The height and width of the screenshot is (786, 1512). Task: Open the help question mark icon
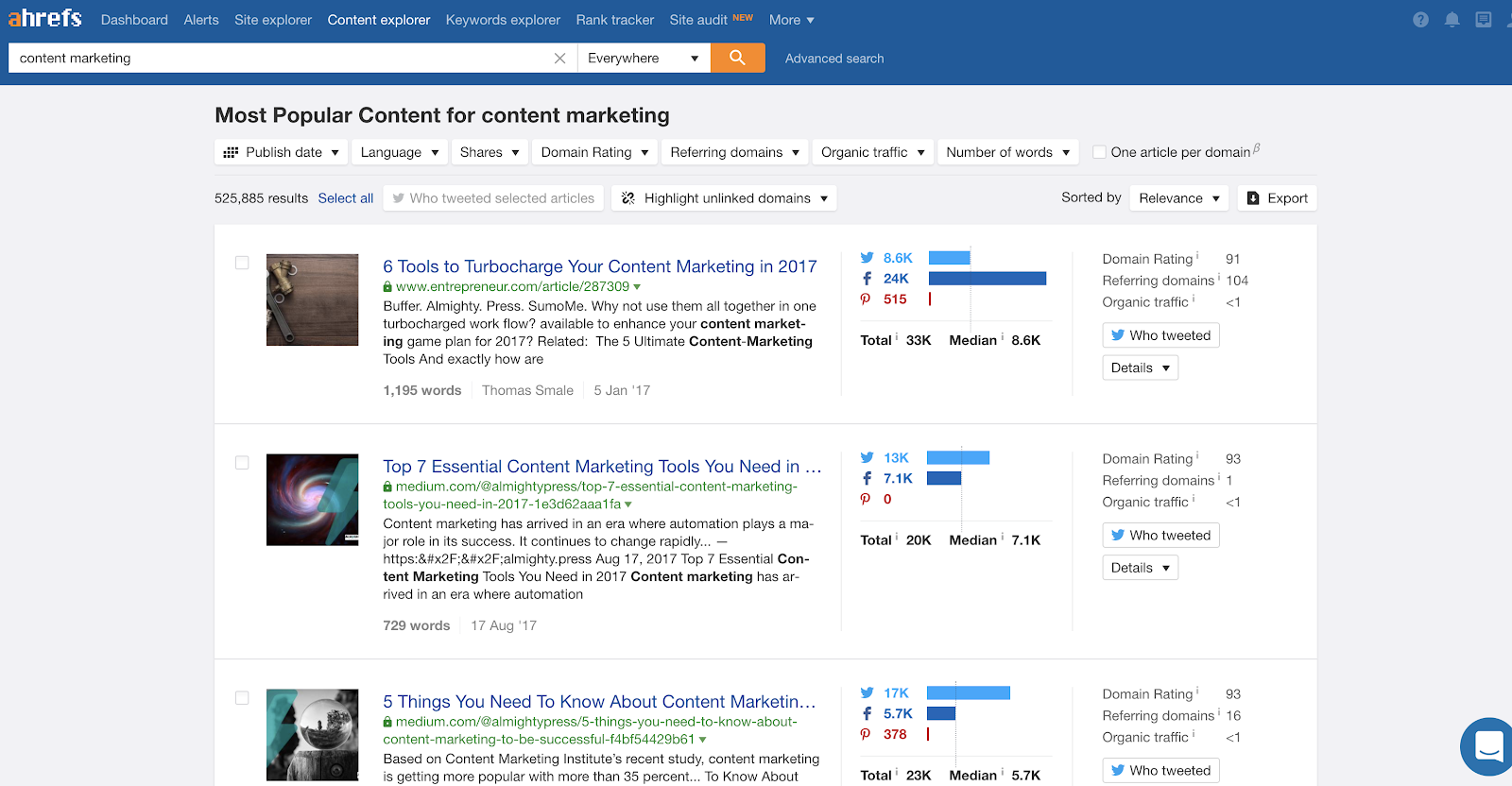click(x=1420, y=20)
